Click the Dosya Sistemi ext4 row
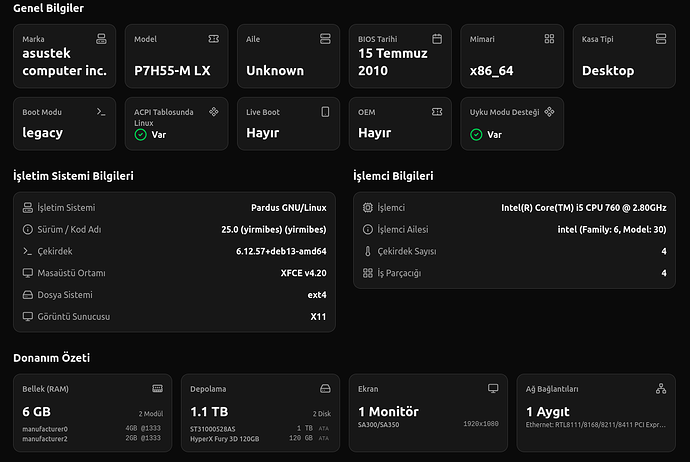The height and width of the screenshot is (462, 690). [x=174, y=295]
